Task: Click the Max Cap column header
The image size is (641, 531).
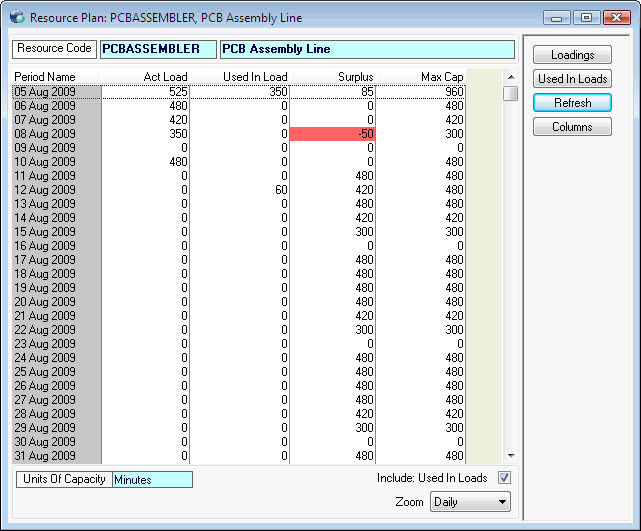Action: pos(441,77)
